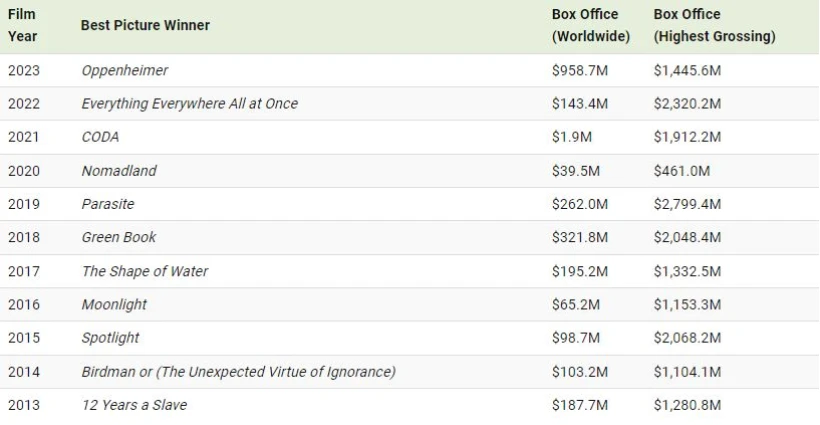Open the Oppenheimer film title
This screenshot has height=425, width=820.
coord(125,71)
